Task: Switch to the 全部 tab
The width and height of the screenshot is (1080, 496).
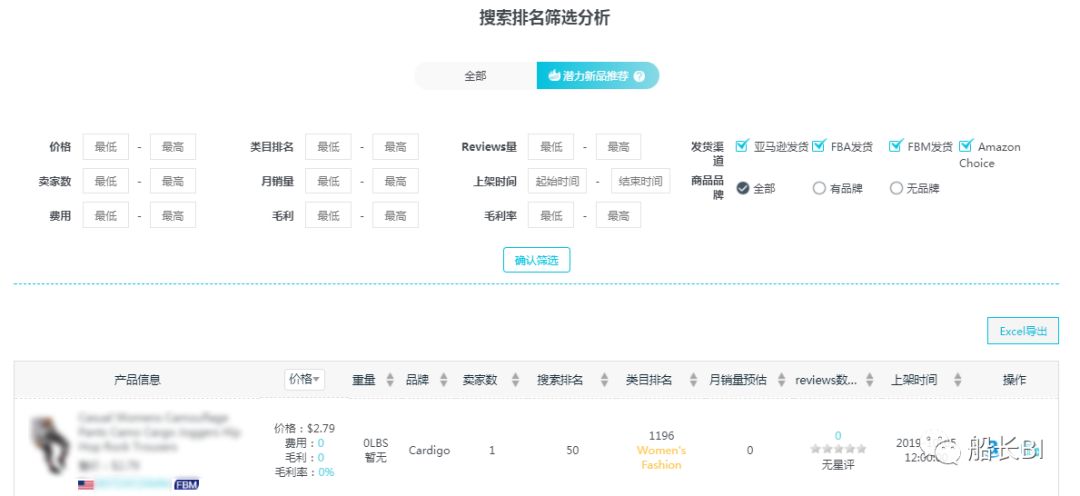Action: point(475,76)
